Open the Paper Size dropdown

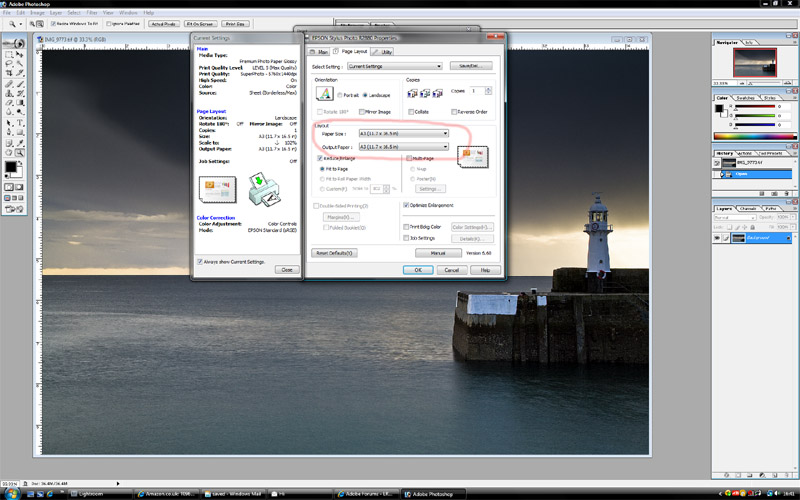(x=403, y=132)
